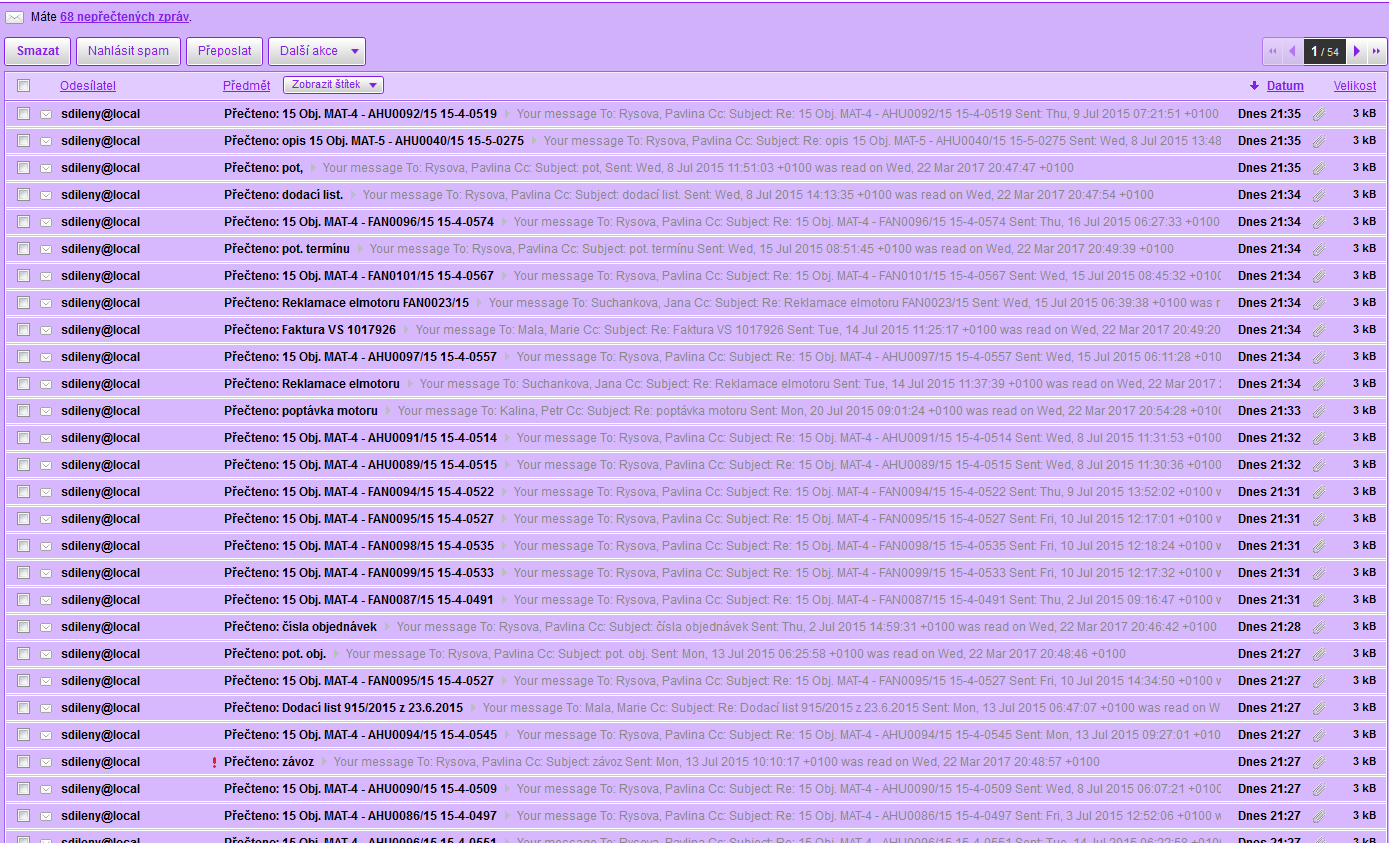Image resolution: width=1389 pixels, height=843 pixels.
Task: Sort the list by Velikost column
Action: coord(1354,86)
